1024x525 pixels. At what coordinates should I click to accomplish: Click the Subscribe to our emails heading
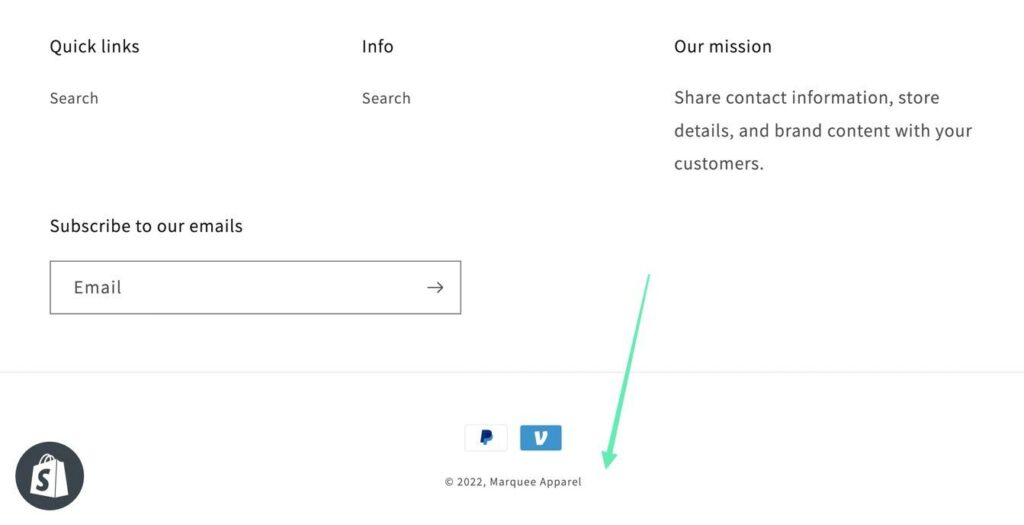click(146, 226)
